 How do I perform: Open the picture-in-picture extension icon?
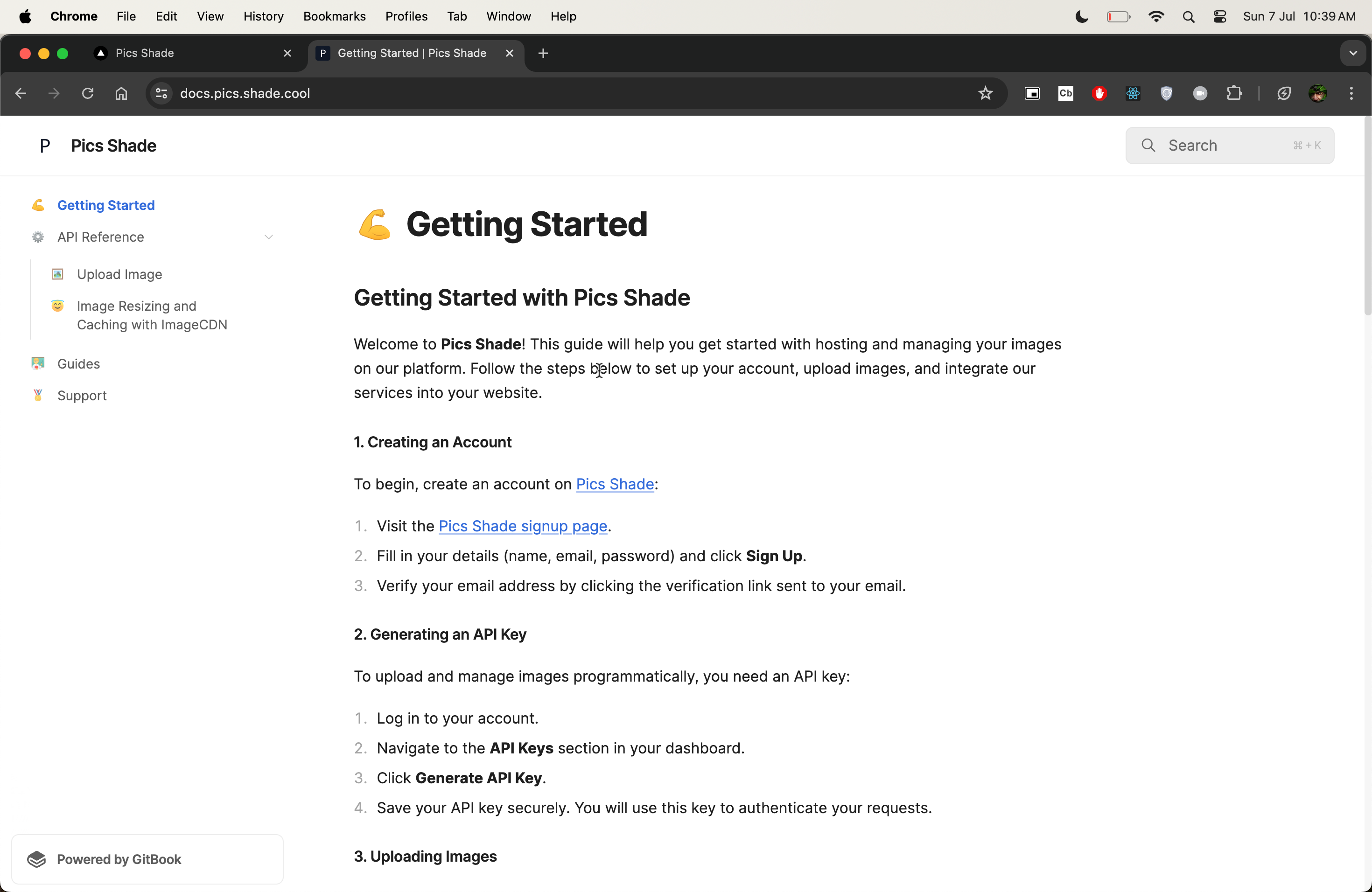tap(1032, 93)
